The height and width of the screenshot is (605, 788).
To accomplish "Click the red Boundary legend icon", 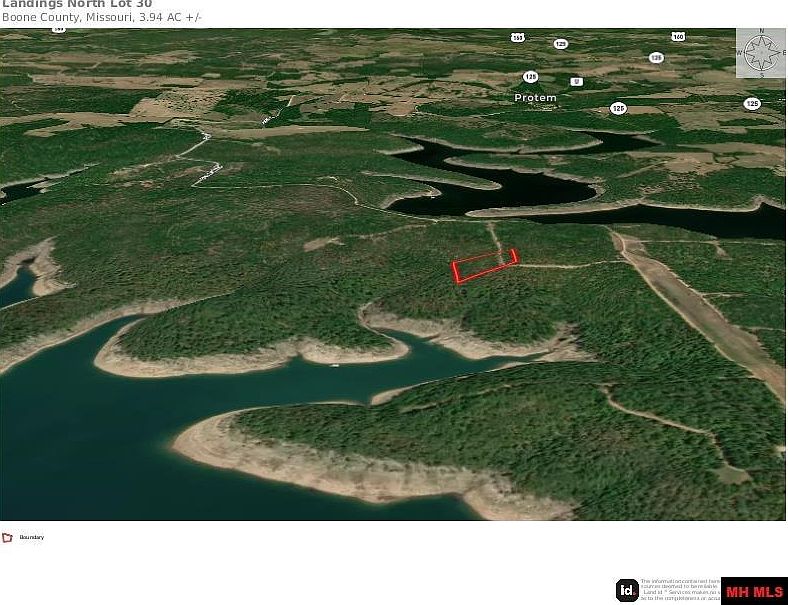I will point(8,538).
